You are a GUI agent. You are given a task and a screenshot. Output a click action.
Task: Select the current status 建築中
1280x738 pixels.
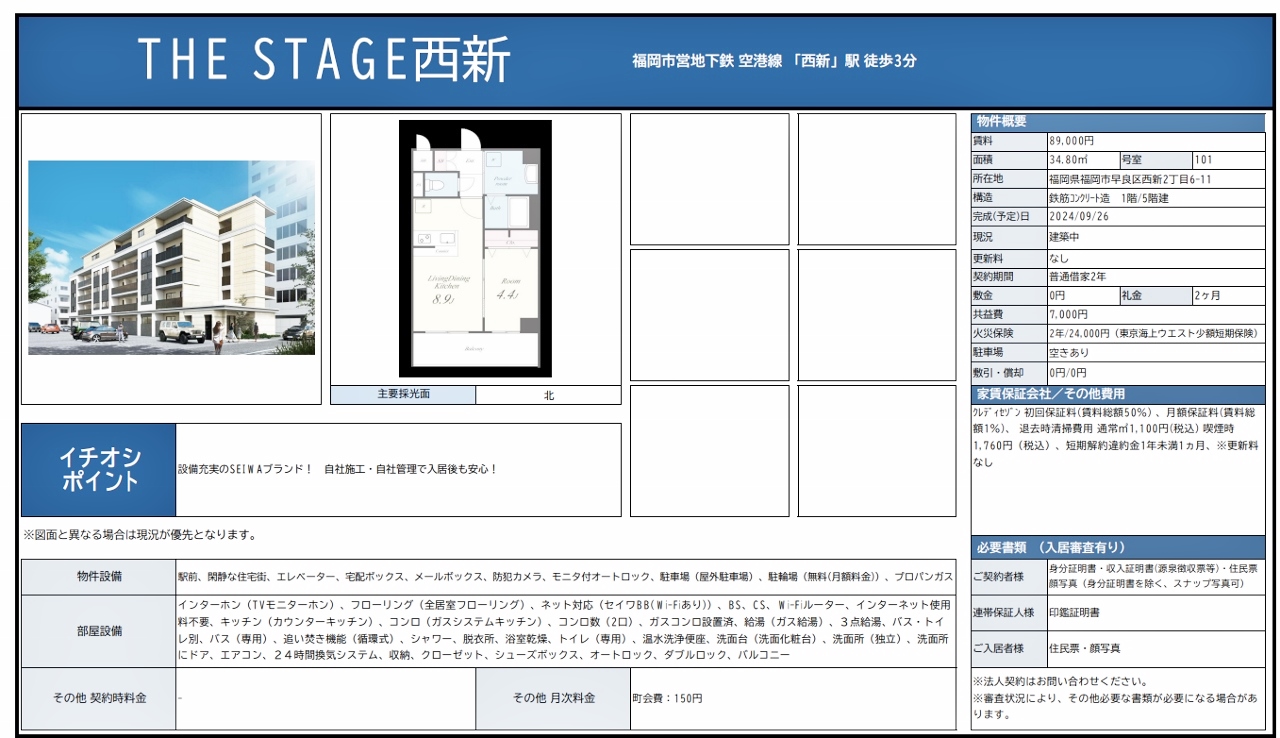coord(1065,237)
